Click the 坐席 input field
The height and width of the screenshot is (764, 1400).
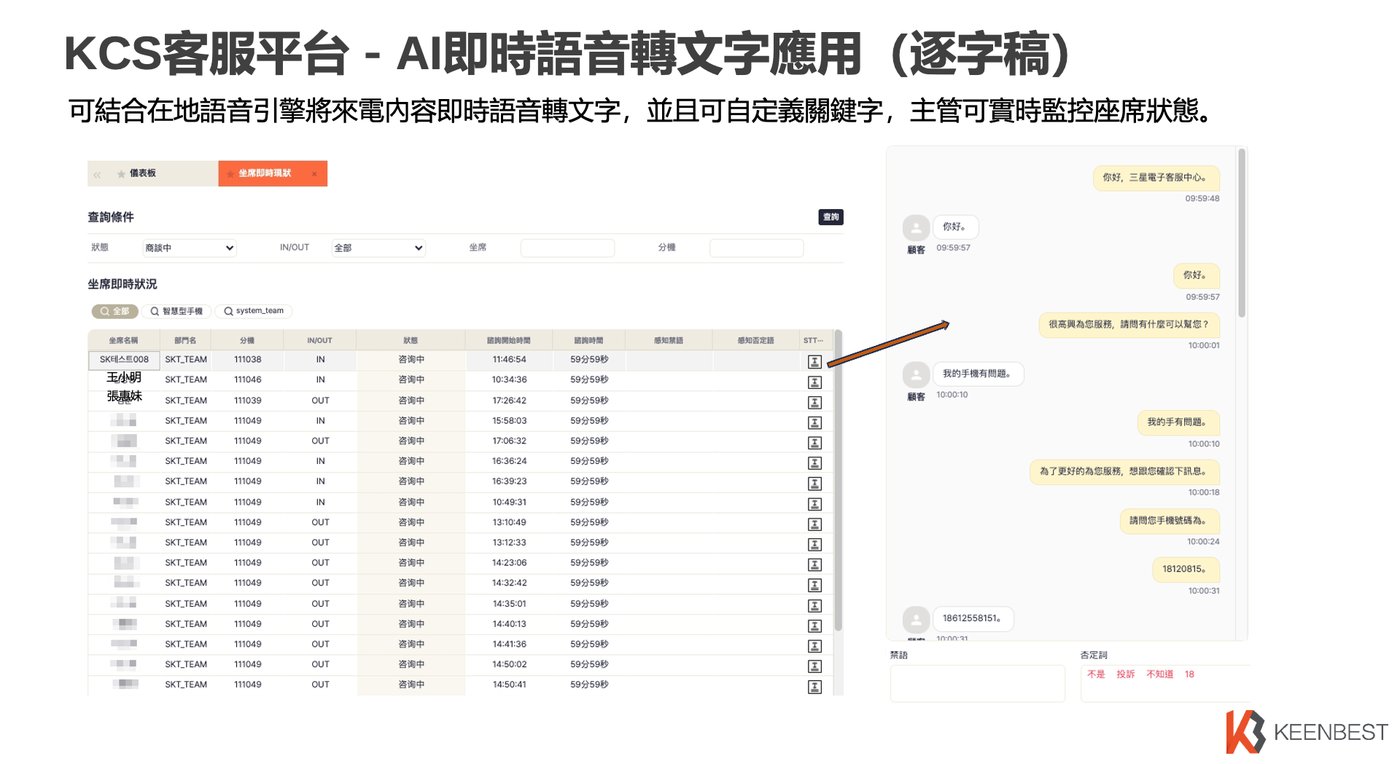click(x=567, y=248)
